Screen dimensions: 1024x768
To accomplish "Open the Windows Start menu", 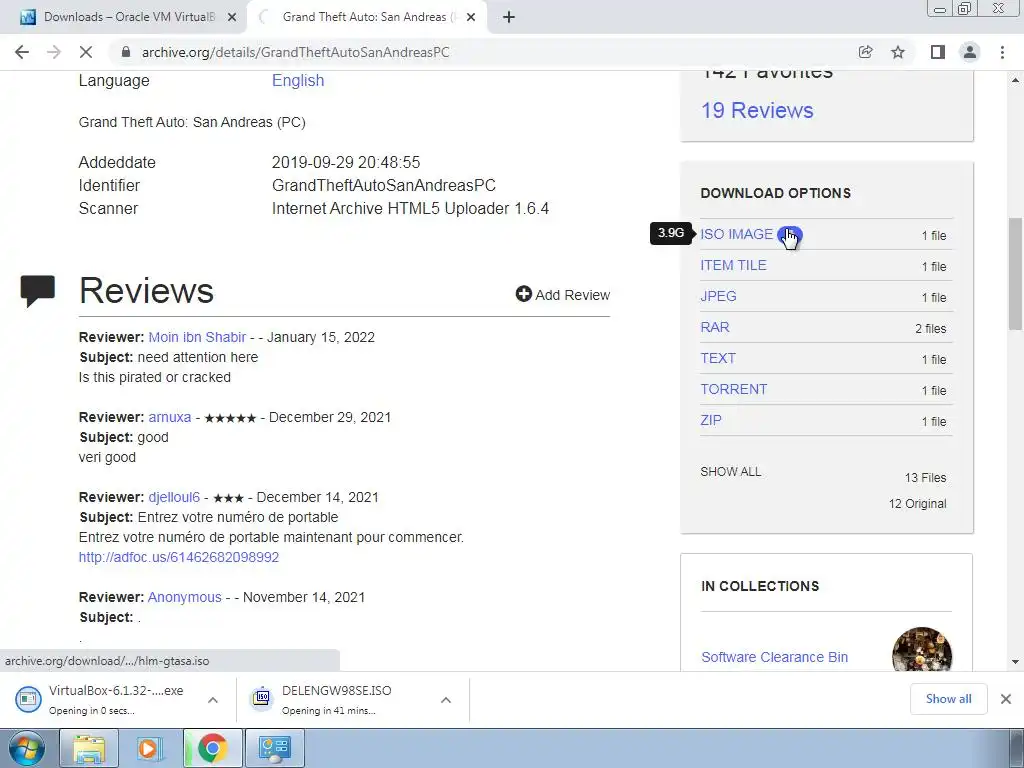I will [26, 748].
